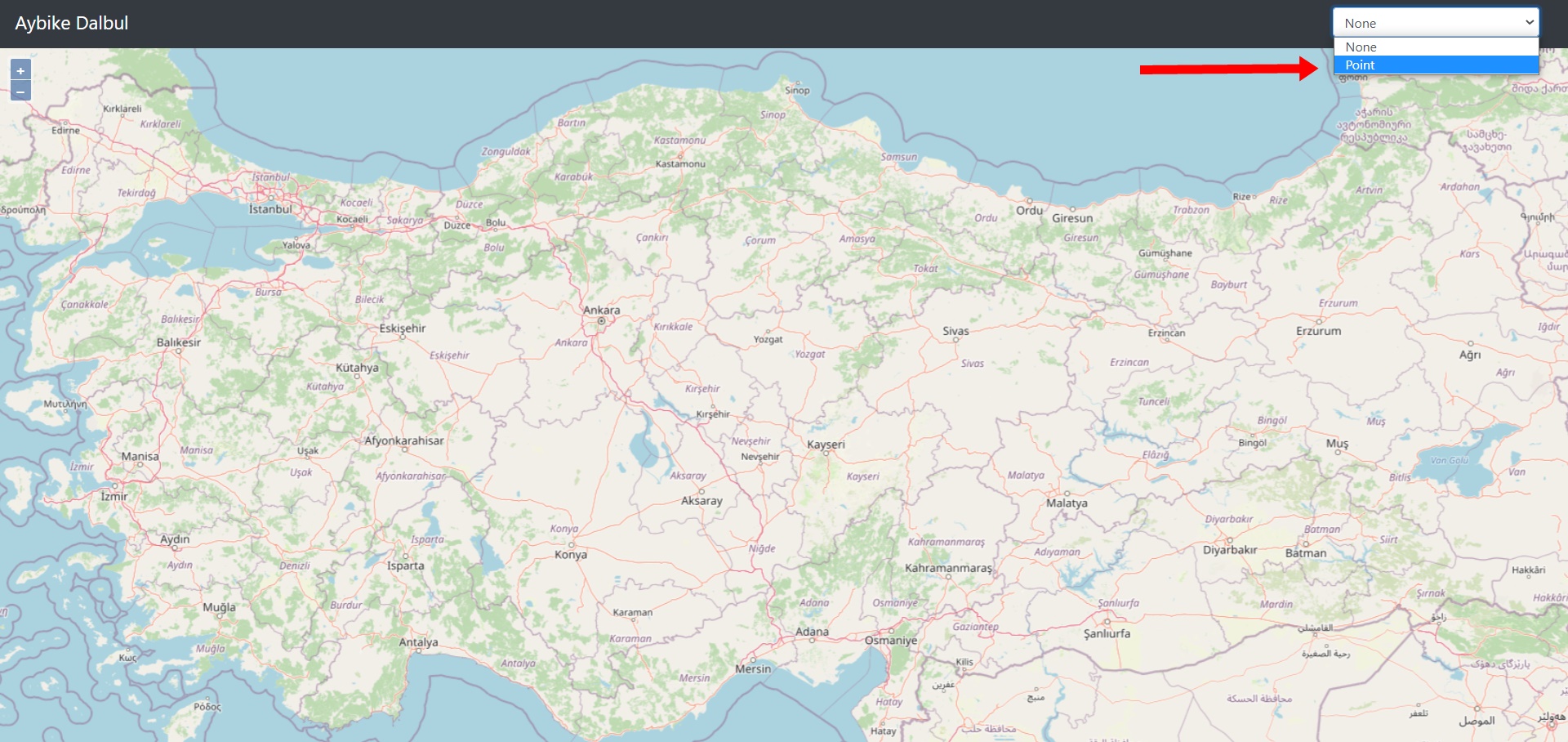Click the İzmir city marker dot
The image size is (1568, 742).
[115, 485]
